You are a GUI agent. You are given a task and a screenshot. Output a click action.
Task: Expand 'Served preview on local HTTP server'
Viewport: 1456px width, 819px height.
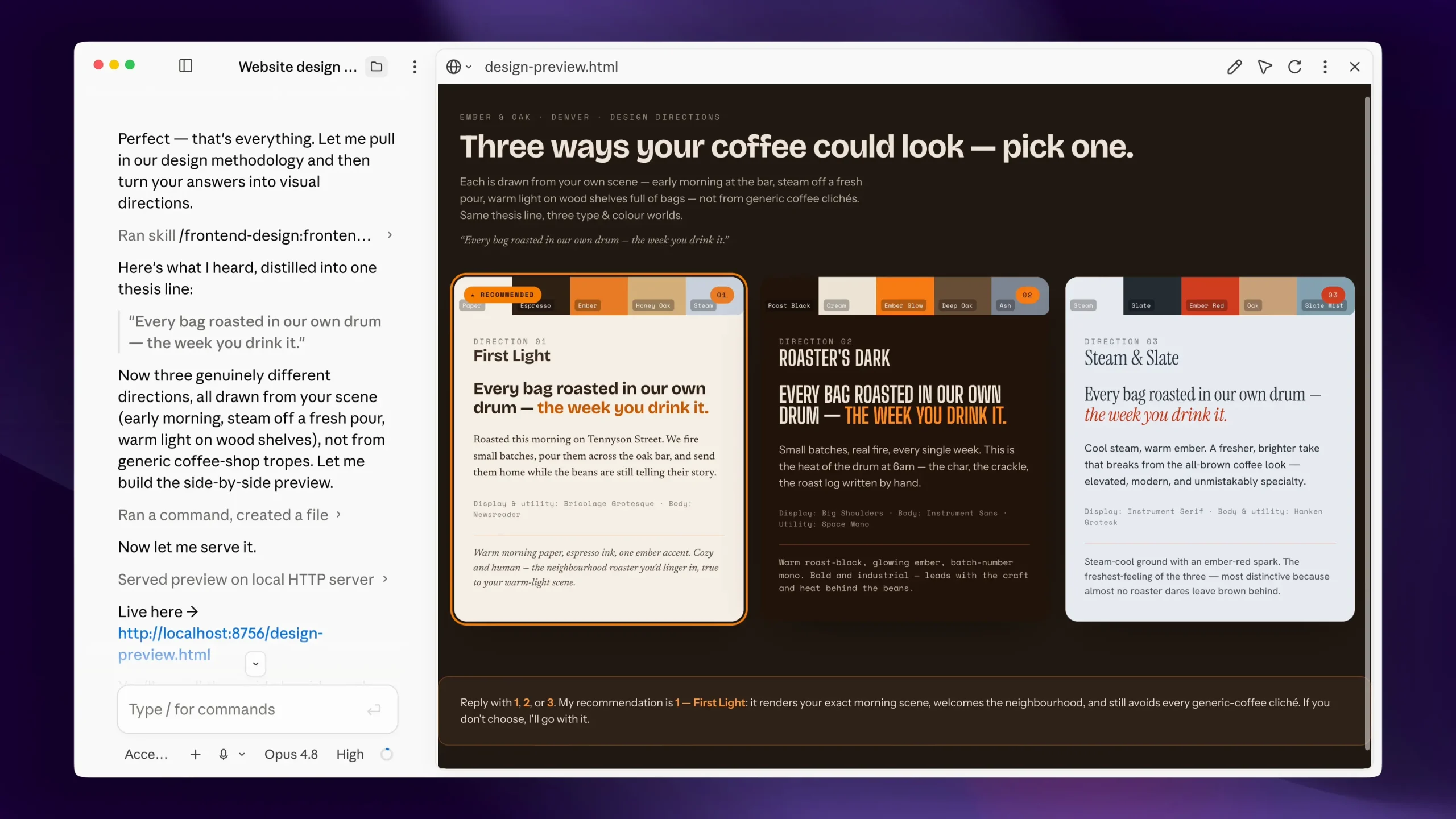pyautogui.click(x=253, y=579)
